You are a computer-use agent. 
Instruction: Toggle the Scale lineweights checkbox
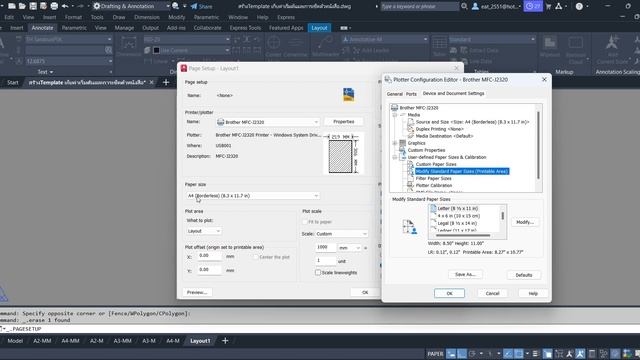point(318,272)
